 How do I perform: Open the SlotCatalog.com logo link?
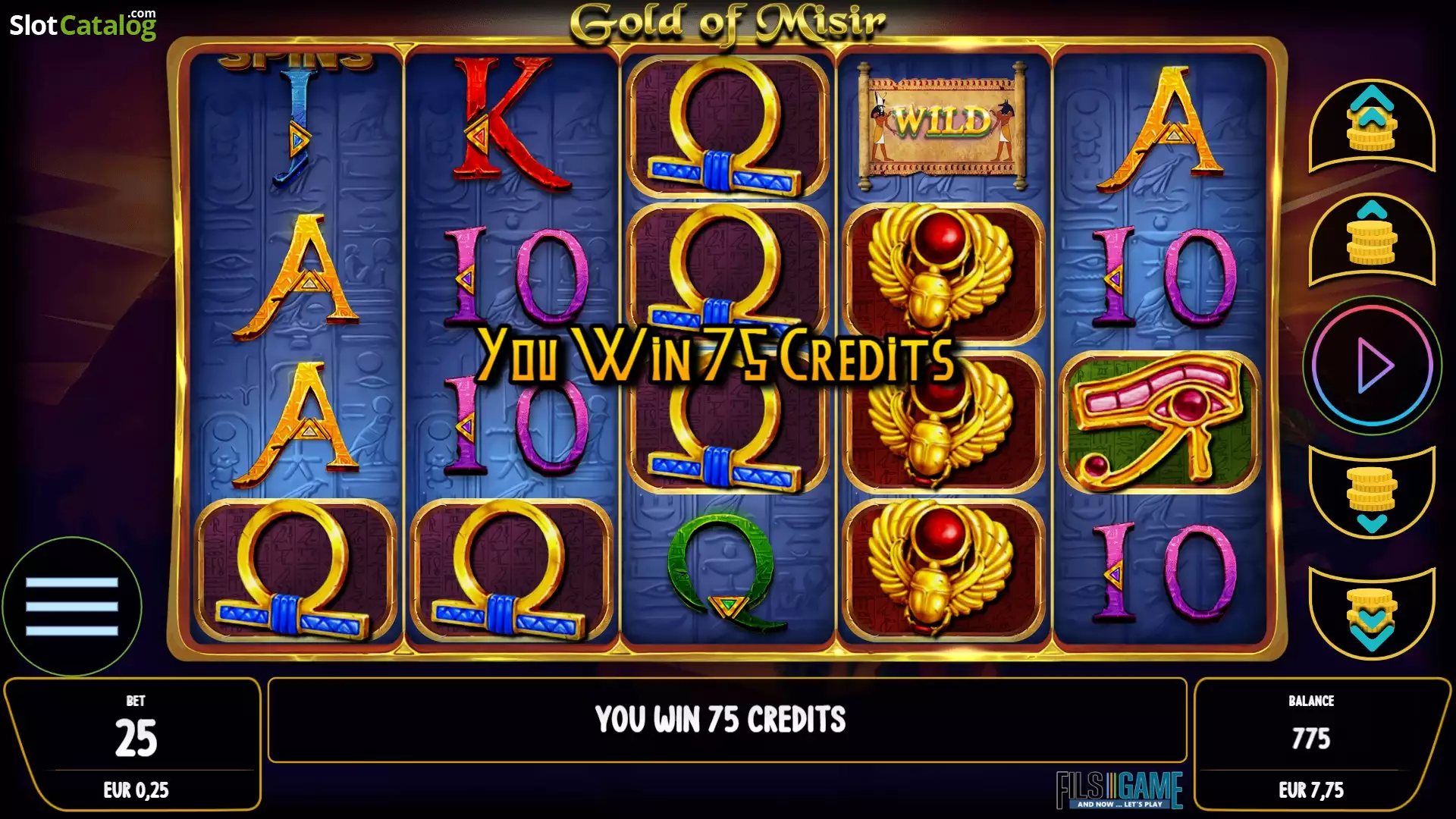[x=83, y=25]
